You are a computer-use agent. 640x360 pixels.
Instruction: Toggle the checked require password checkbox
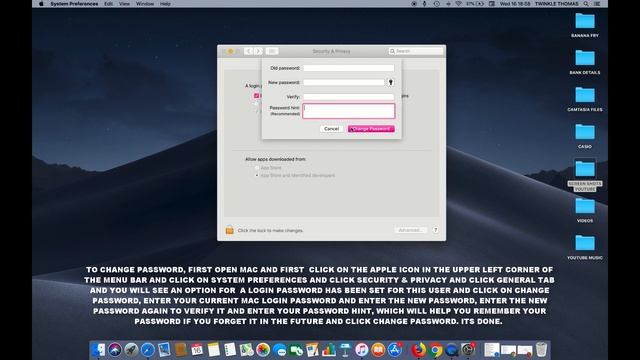[256, 96]
